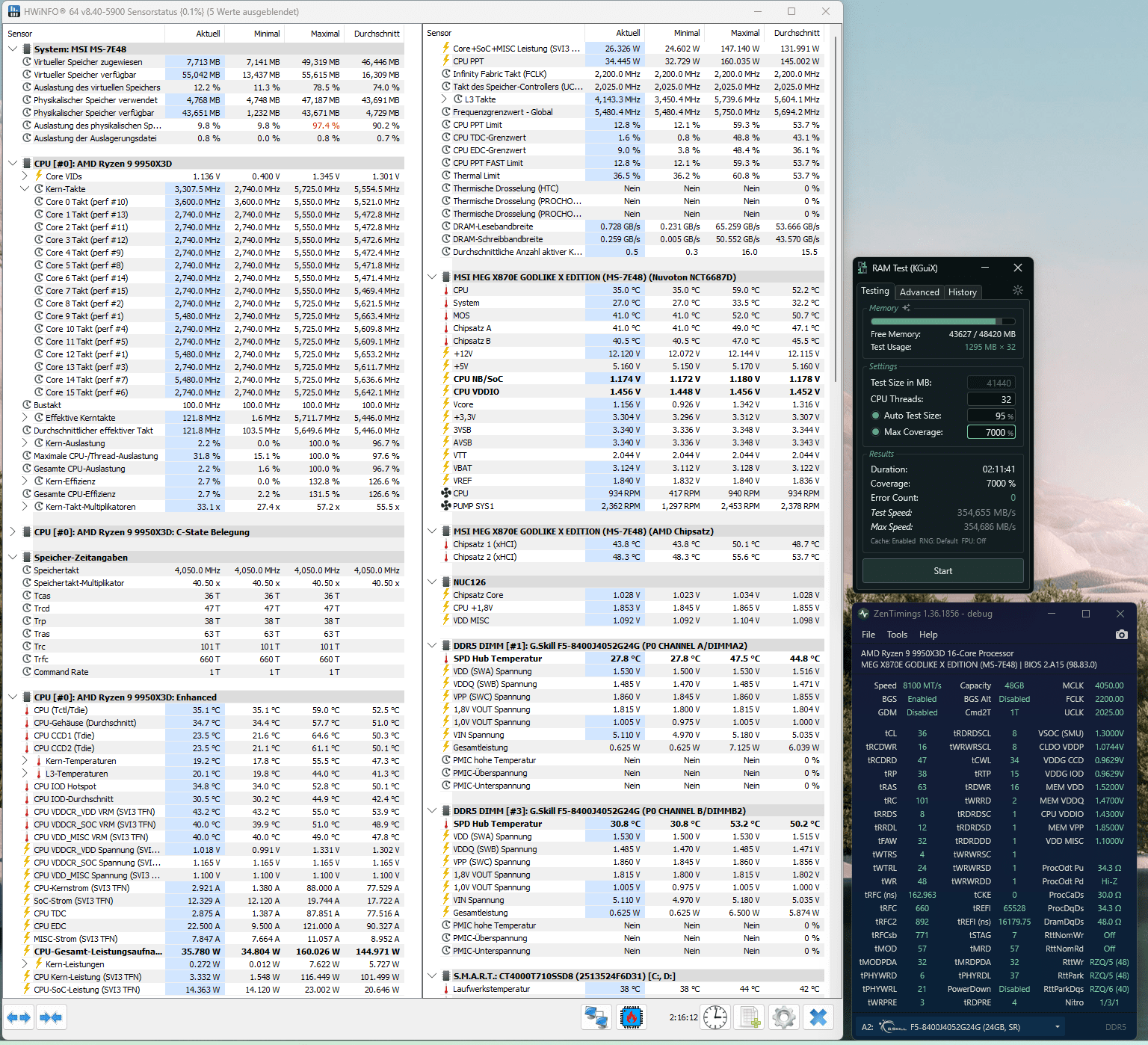This screenshot has height=1045, width=1148.
Task: Click the right pane Durchschnitt column header
Action: click(x=794, y=33)
